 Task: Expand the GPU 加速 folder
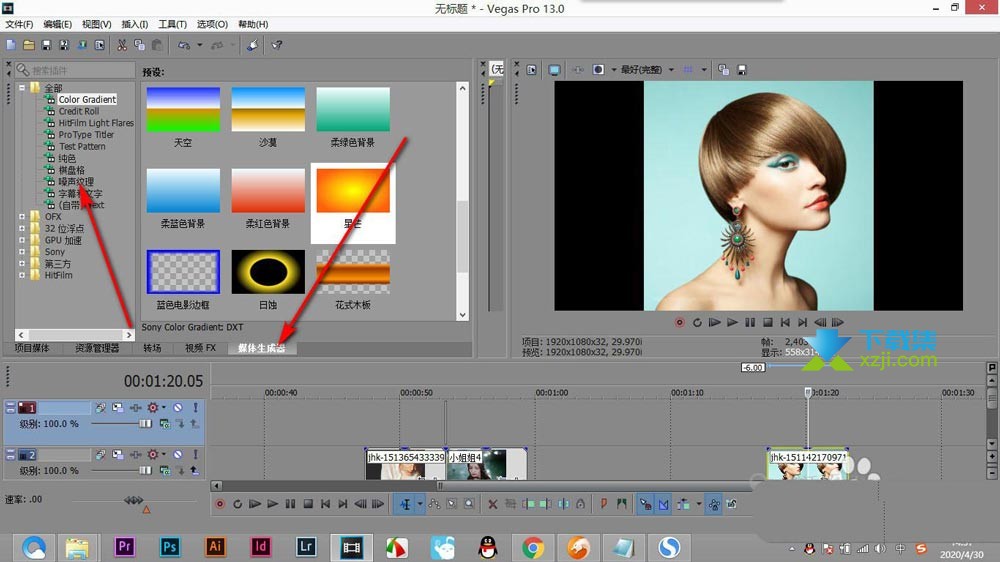(22, 240)
